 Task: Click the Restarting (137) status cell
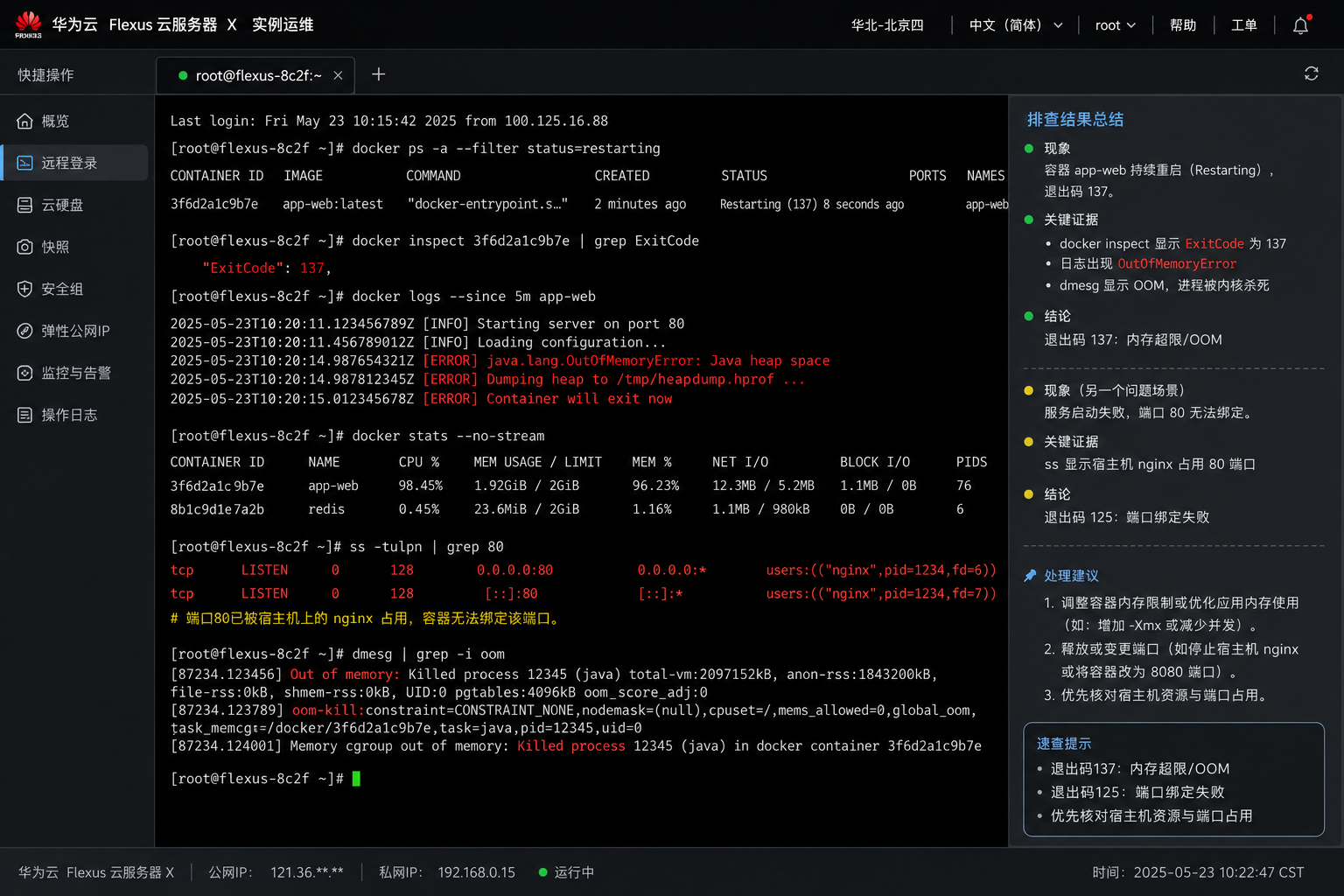(812, 204)
